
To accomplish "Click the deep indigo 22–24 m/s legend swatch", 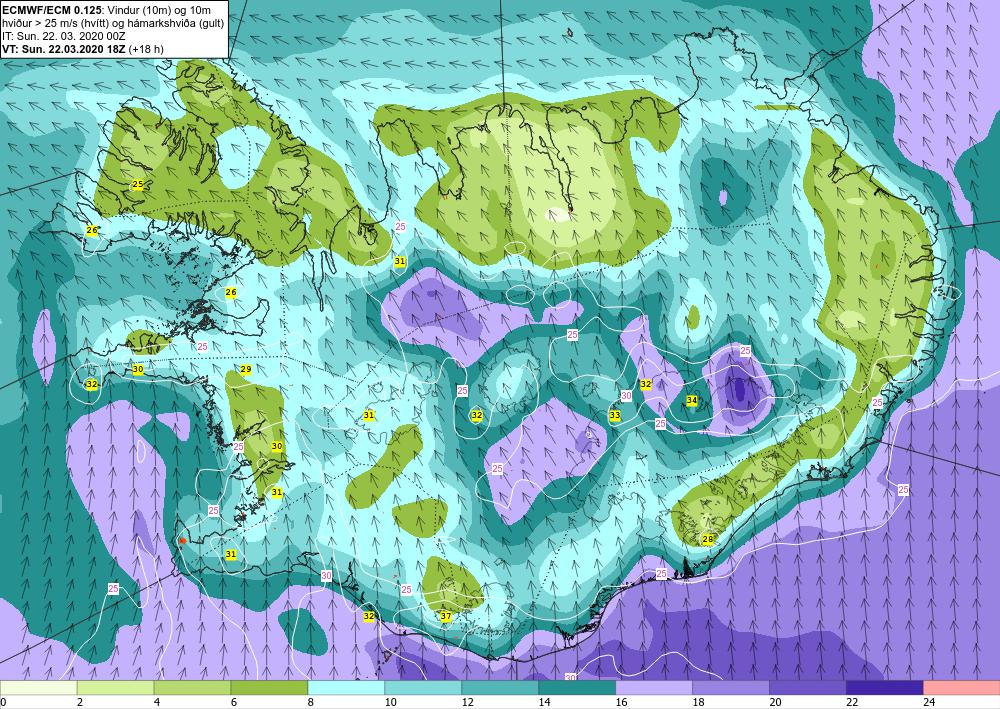I will click(x=885, y=688).
